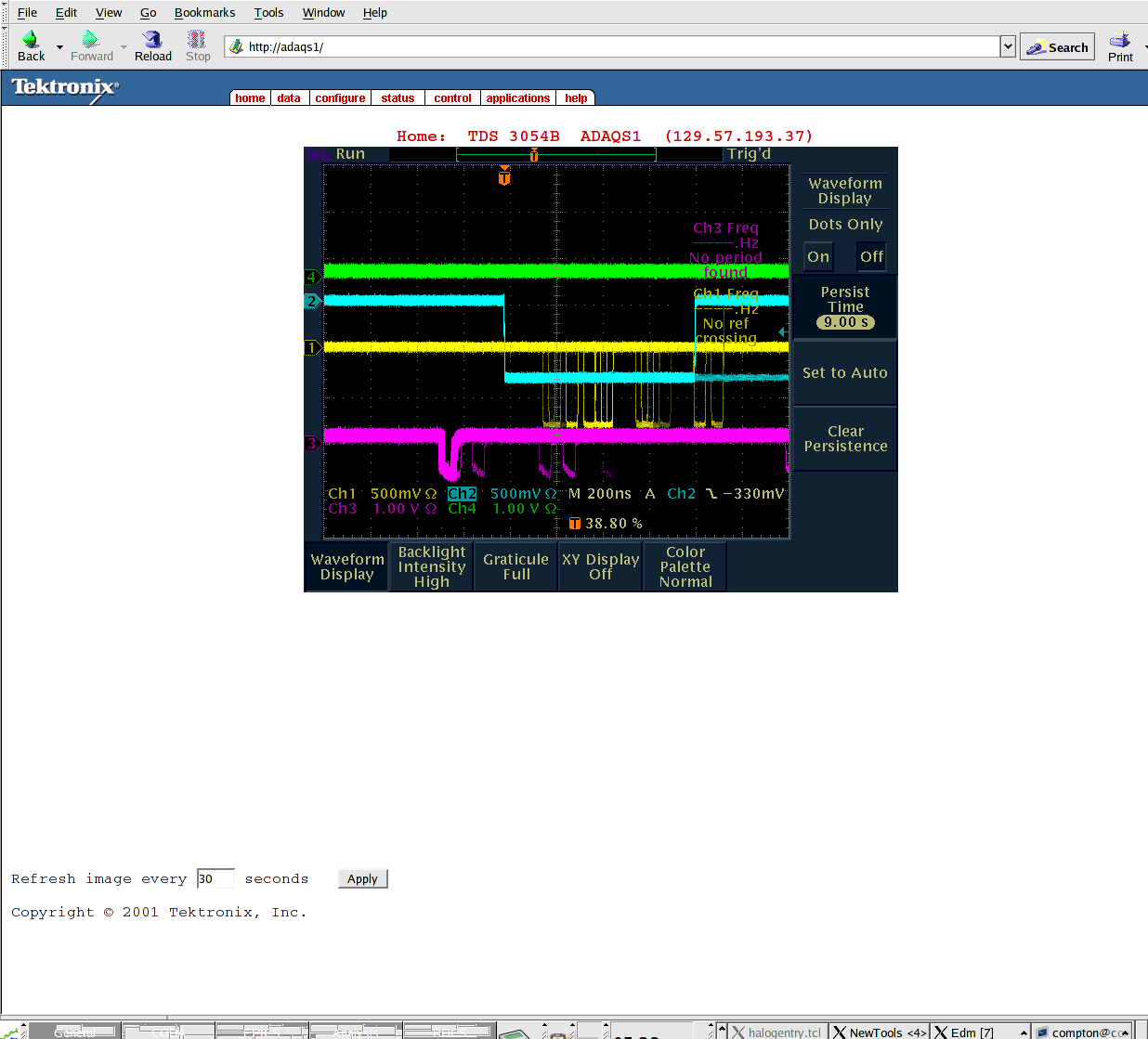Viewport: 1148px width, 1039px height.
Task: Click the Trig'd status indicator
Action: click(x=749, y=154)
